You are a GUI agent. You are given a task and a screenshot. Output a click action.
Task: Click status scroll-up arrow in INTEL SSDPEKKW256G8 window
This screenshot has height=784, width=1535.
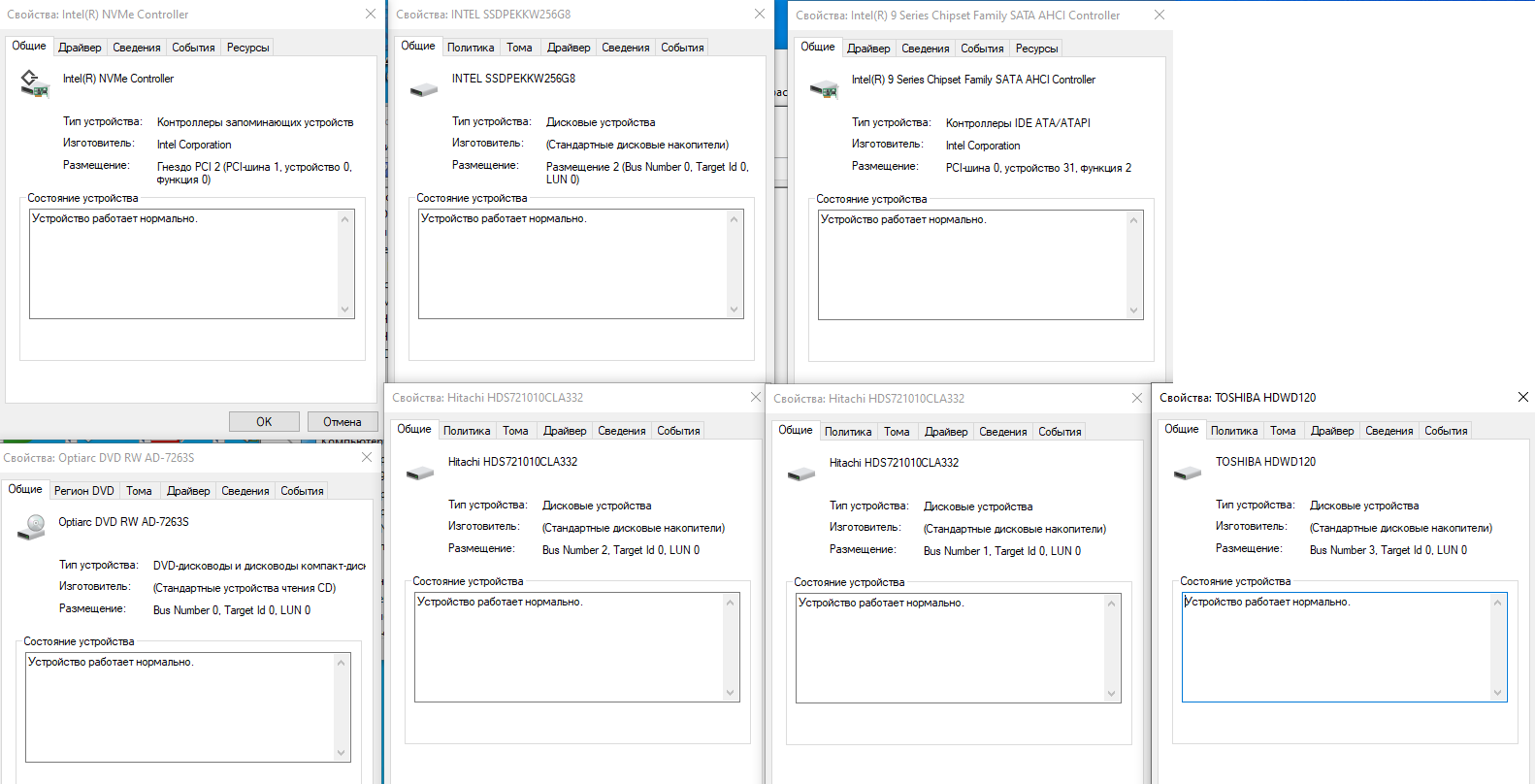click(x=734, y=219)
